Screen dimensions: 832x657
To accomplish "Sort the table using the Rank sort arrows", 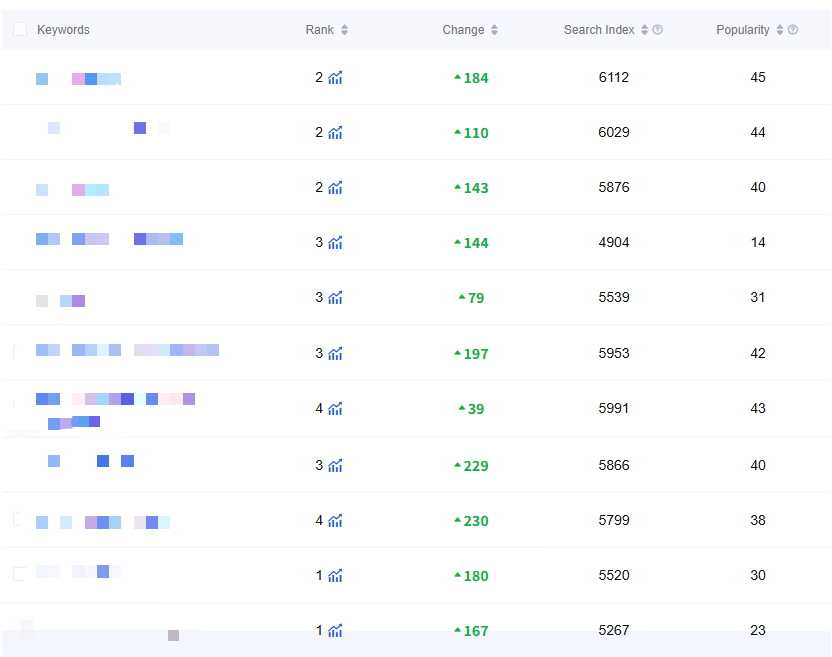I will coord(345,30).
